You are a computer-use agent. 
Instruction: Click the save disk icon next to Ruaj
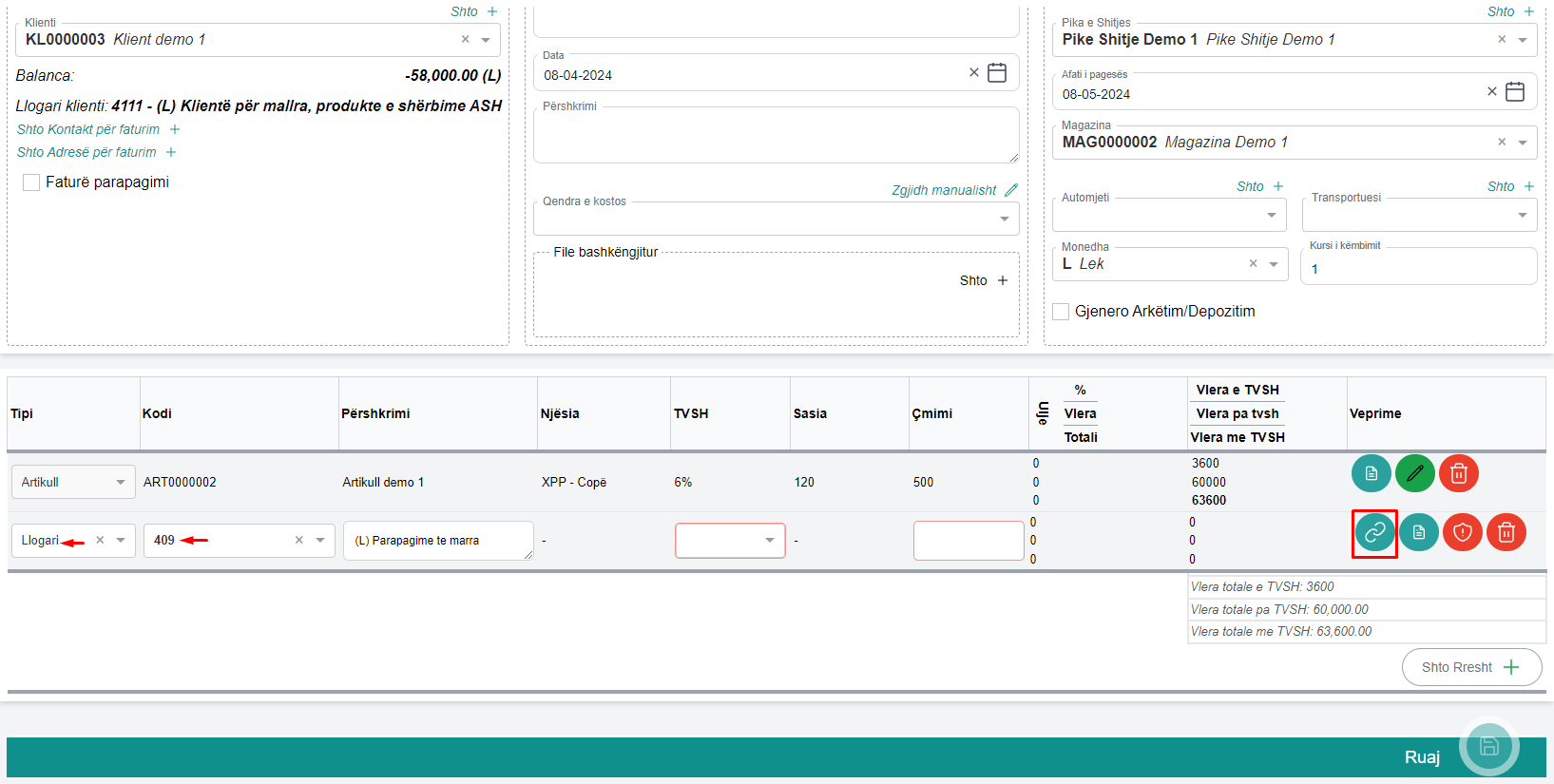[1488, 747]
